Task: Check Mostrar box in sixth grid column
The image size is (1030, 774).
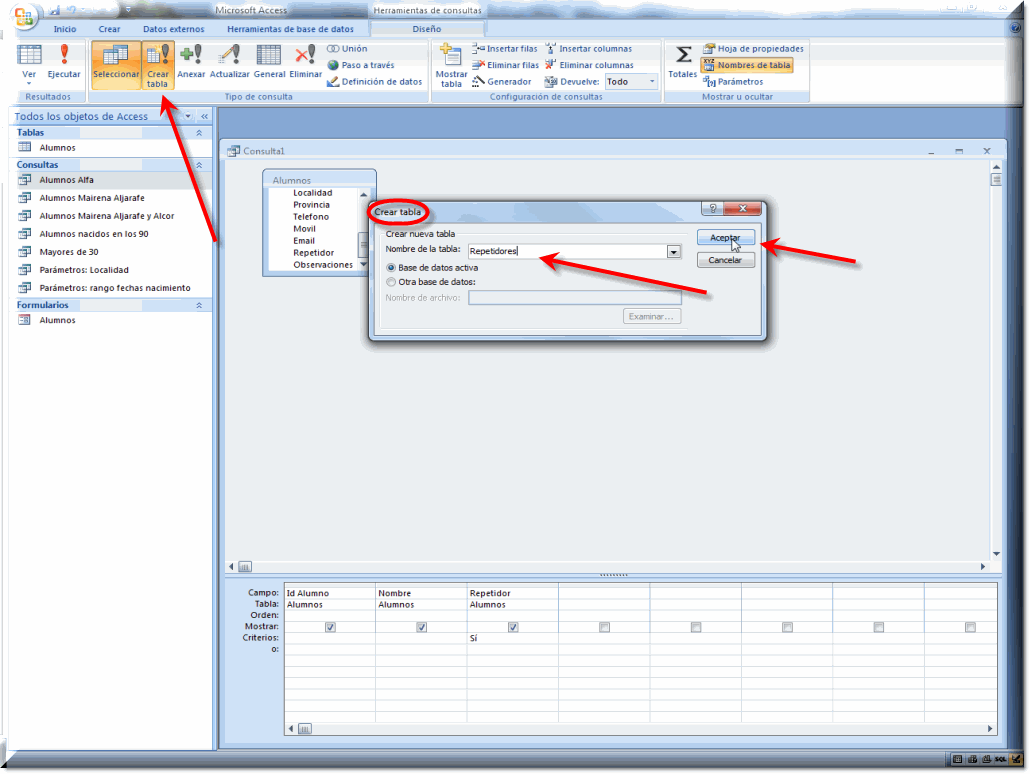Action: coord(787,627)
